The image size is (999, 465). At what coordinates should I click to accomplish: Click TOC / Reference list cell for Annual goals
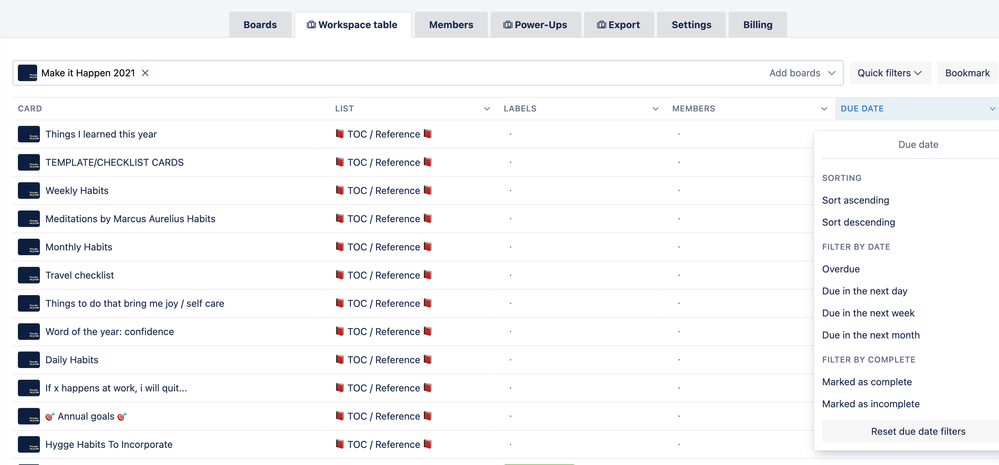point(384,416)
